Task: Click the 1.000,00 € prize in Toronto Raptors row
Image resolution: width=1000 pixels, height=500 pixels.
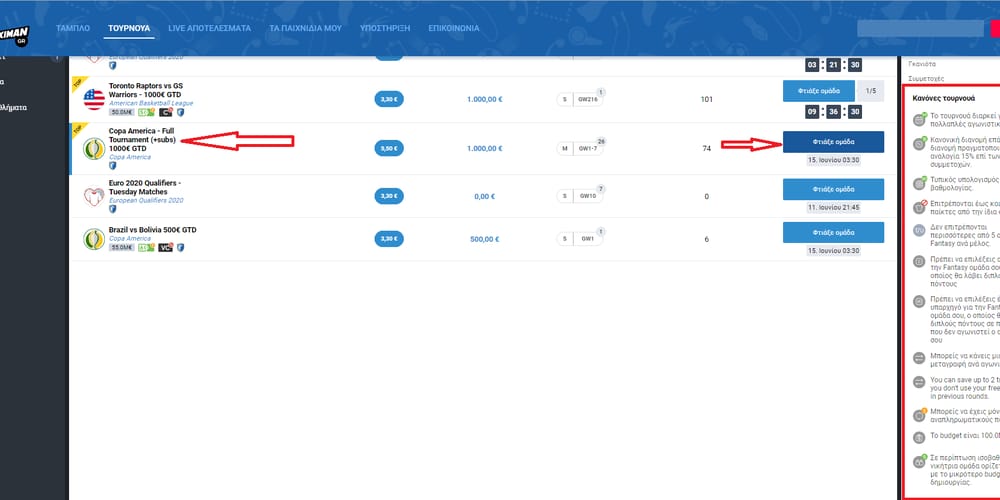Action: [x=485, y=99]
